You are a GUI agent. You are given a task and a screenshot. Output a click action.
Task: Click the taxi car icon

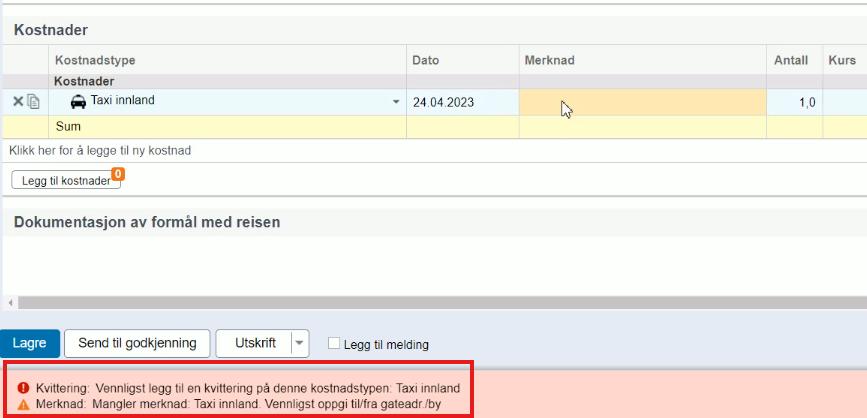point(78,101)
